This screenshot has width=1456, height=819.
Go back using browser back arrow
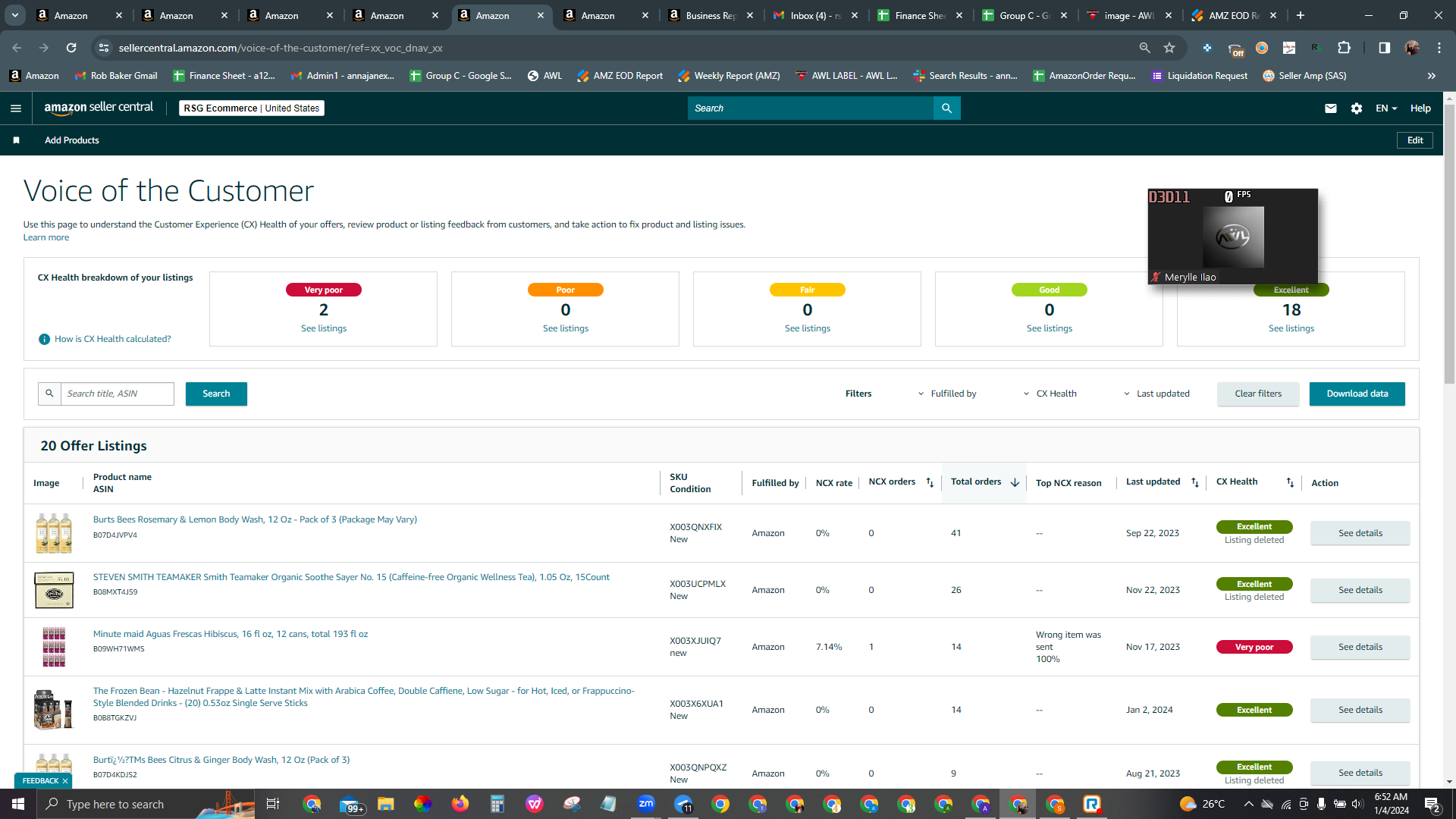(x=17, y=48)
